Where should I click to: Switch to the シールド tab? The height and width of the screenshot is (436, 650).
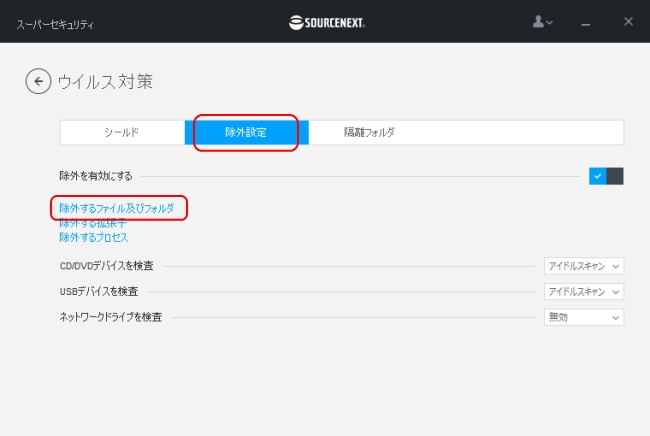click(x=122, y=133)
